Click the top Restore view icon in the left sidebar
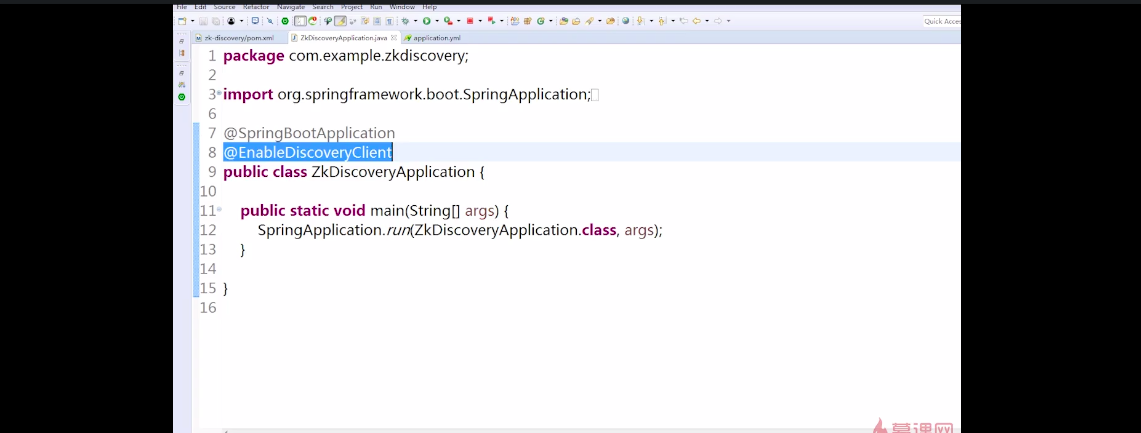Screen dimensions: 1141x433 (x=182, y=41)
